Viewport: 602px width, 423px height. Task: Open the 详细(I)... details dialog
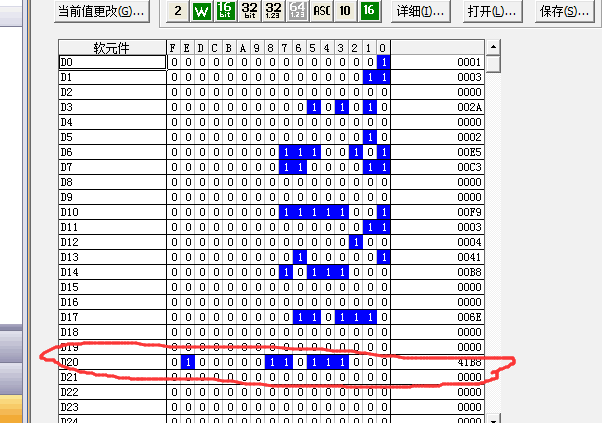[415, 11]
